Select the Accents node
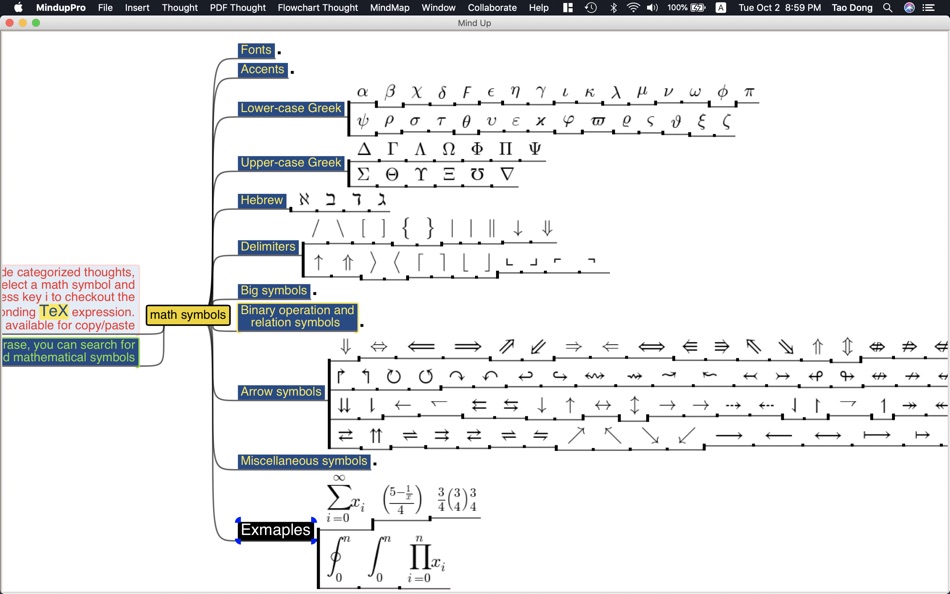Screen dimensions: 950x594 tap(262, 70)
